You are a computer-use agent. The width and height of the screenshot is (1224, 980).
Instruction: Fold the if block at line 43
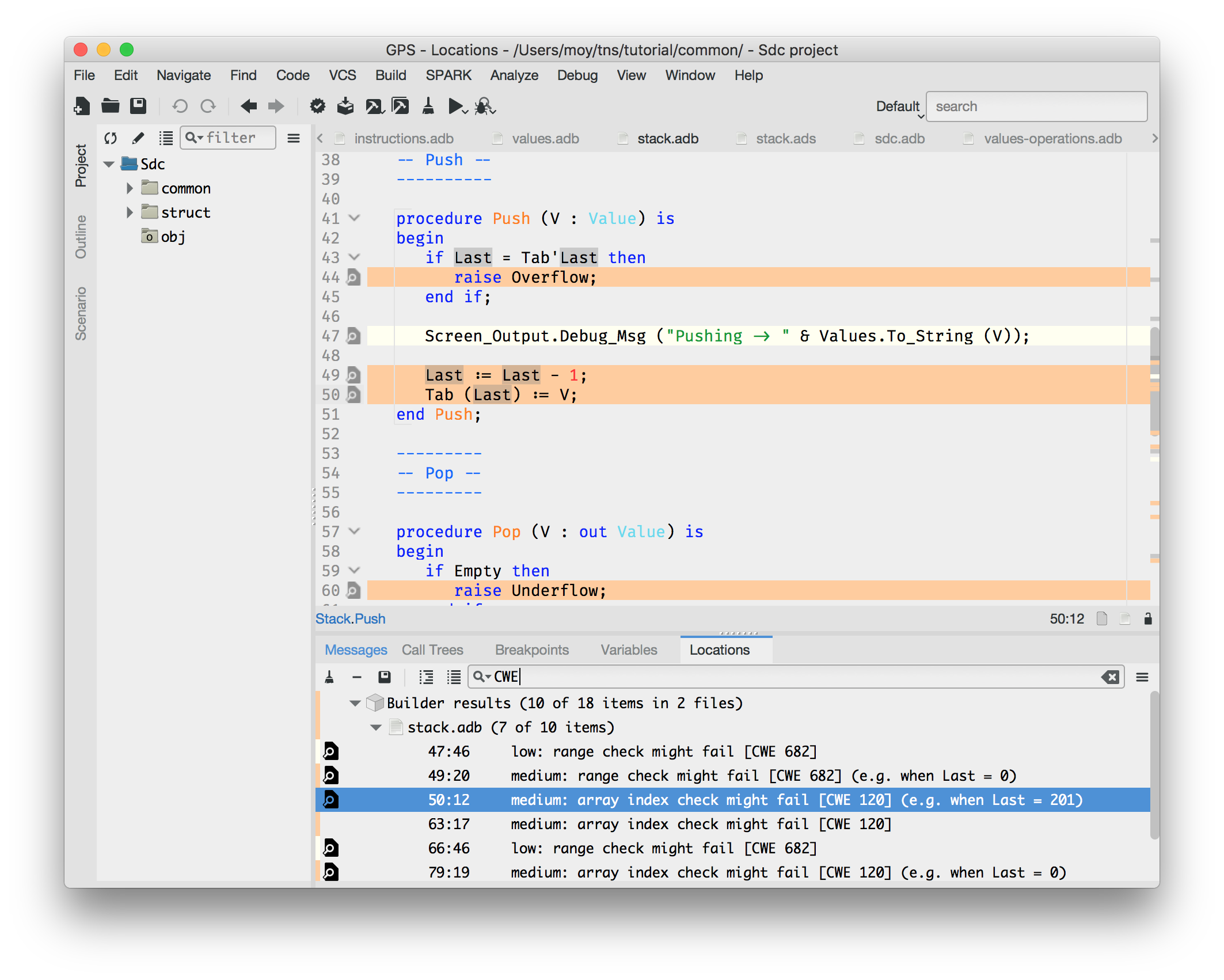coord(355,257)
